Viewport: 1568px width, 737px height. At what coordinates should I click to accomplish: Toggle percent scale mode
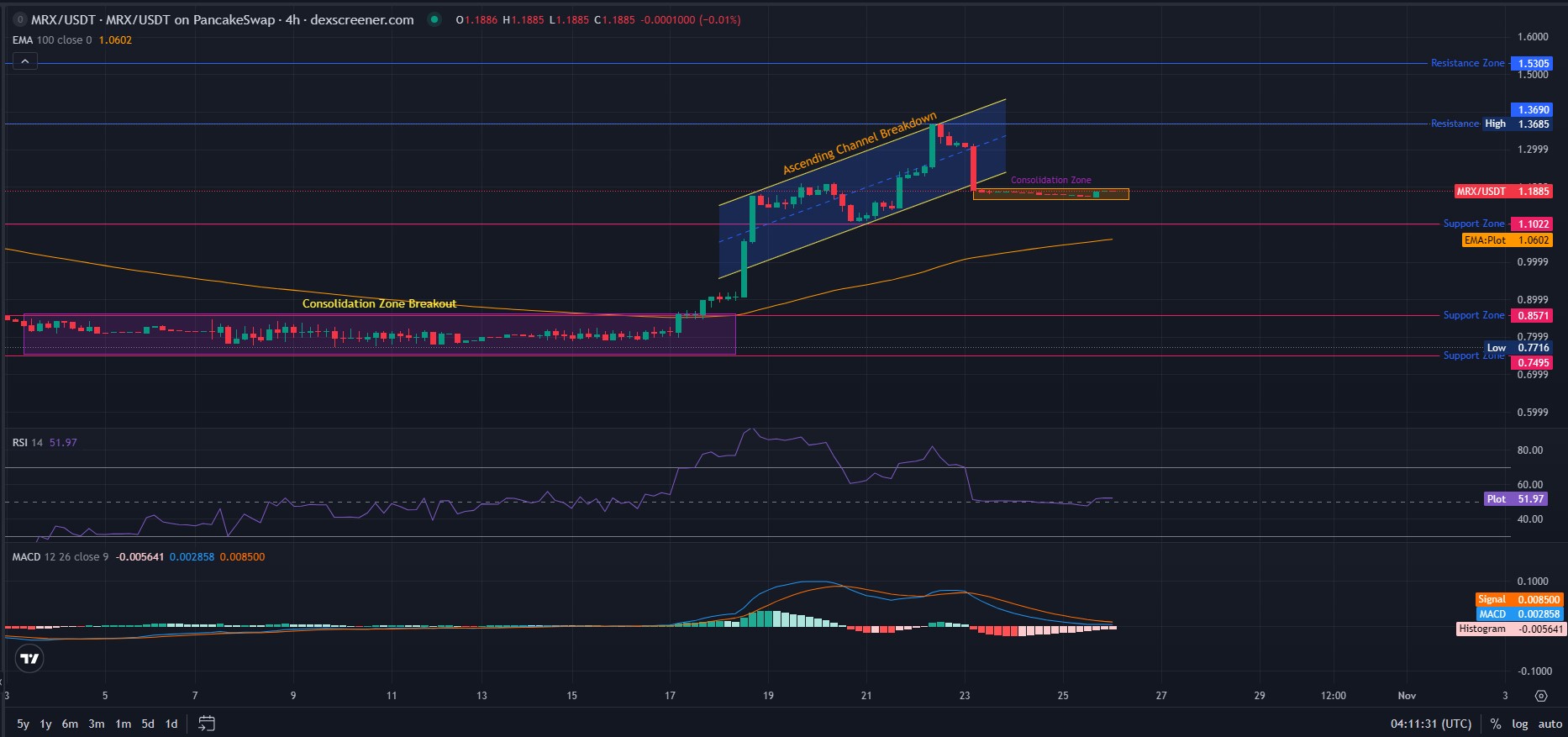pyautogui.click(x=1496, y=724)
